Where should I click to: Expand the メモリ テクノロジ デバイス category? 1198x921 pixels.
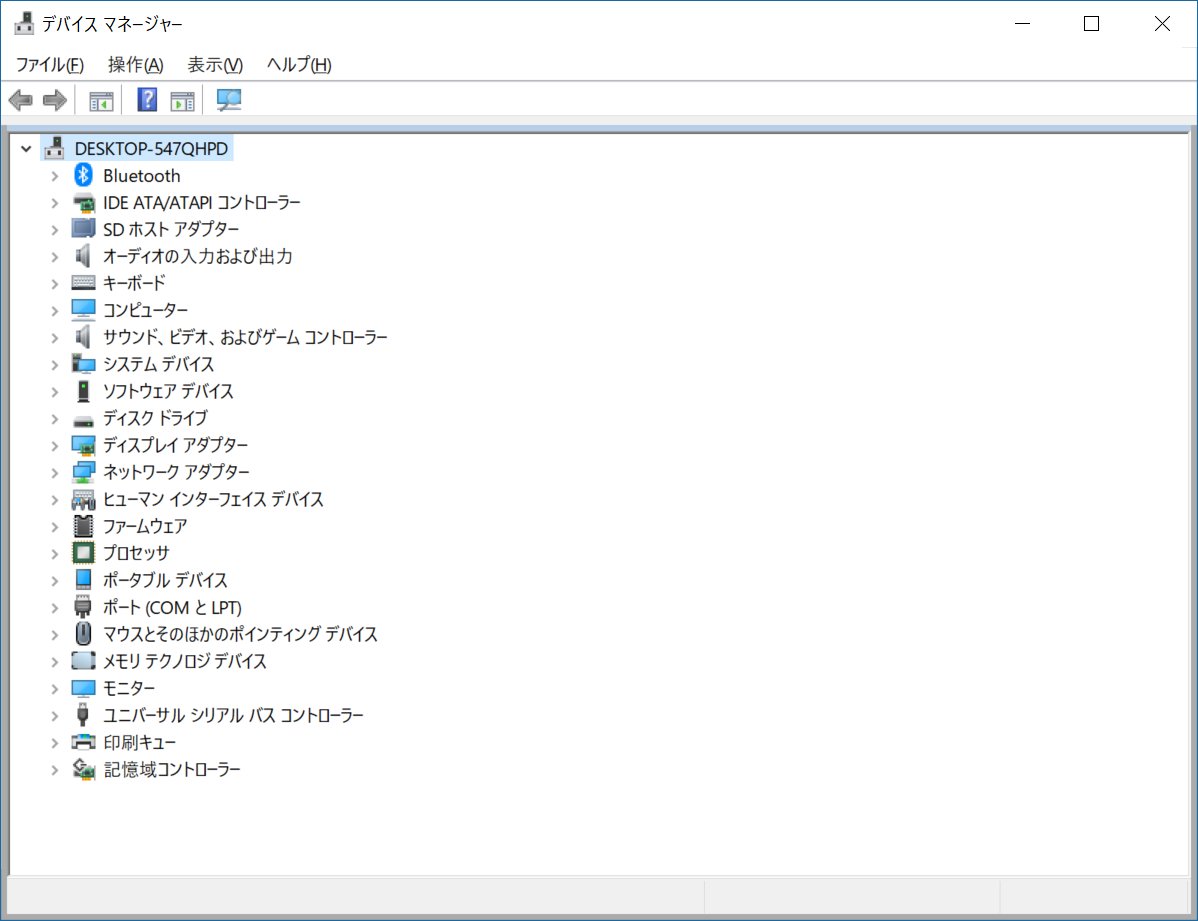[x=54, y=661]
